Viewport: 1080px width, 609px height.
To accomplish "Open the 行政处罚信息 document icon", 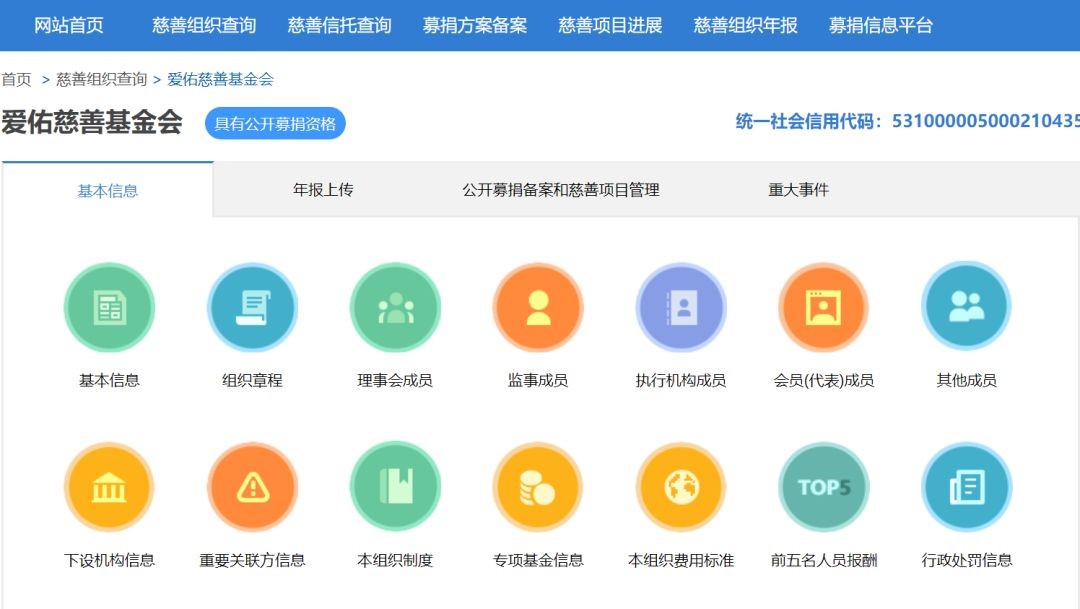I will point(966,487).
